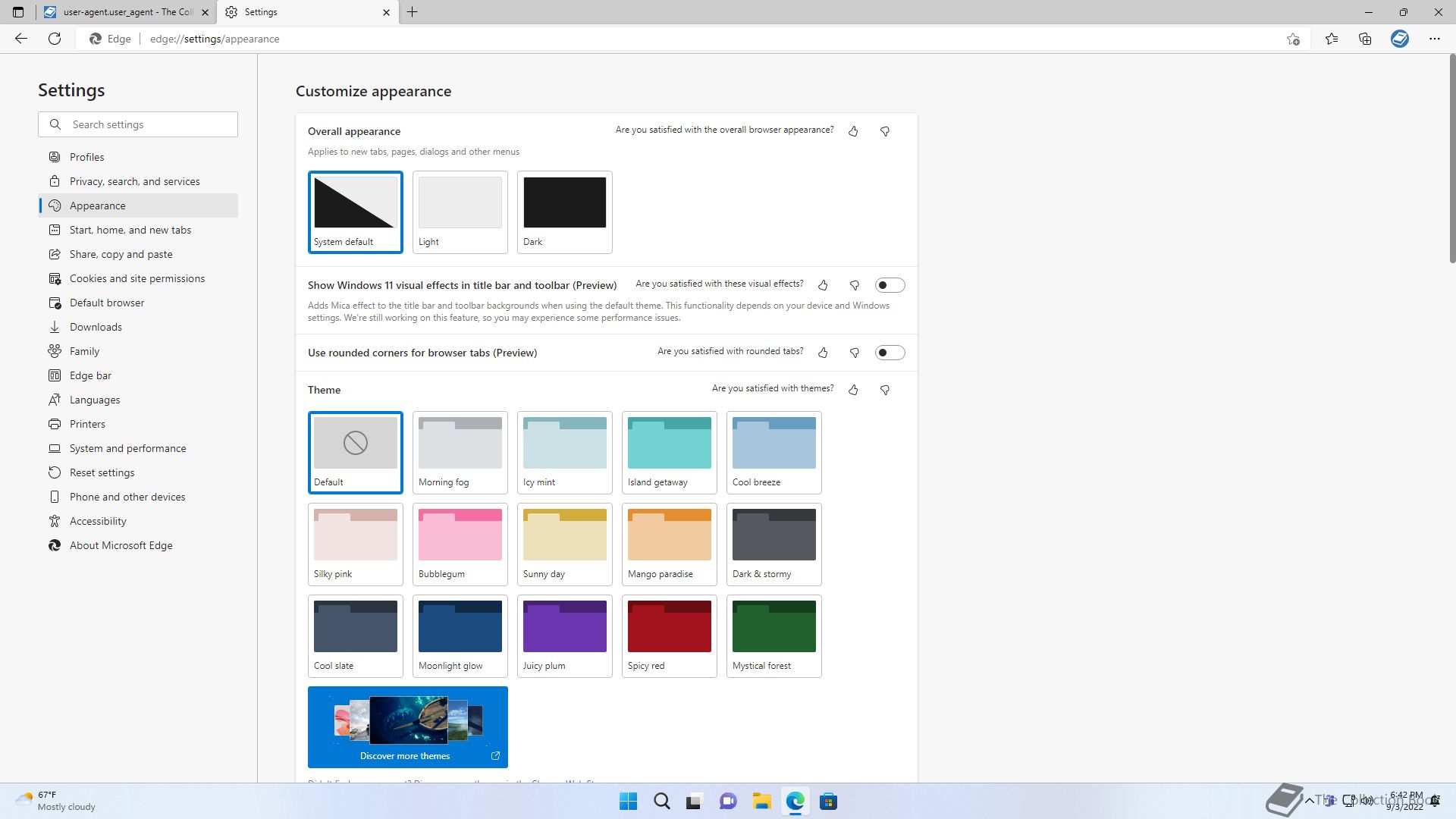Open System and performance section
Image resolution: width=1456 pixels, height=819 pixels.
tap(138, 448)
